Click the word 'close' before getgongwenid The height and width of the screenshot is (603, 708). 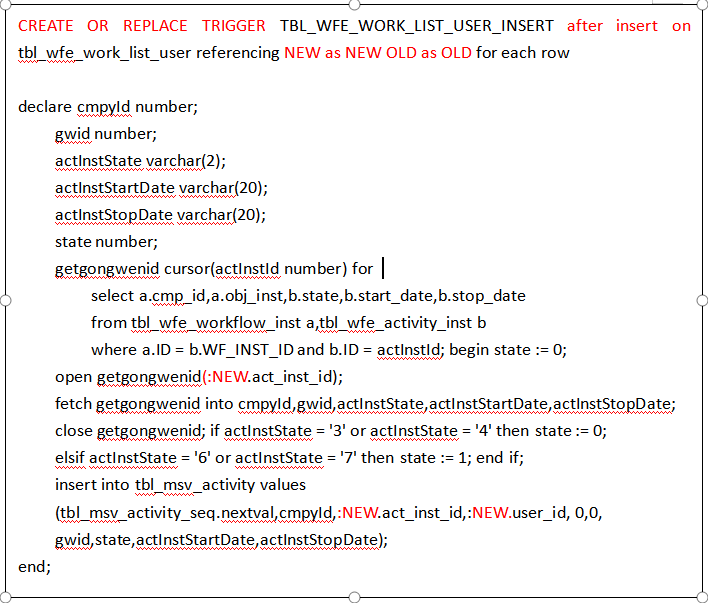pos(74,431)
